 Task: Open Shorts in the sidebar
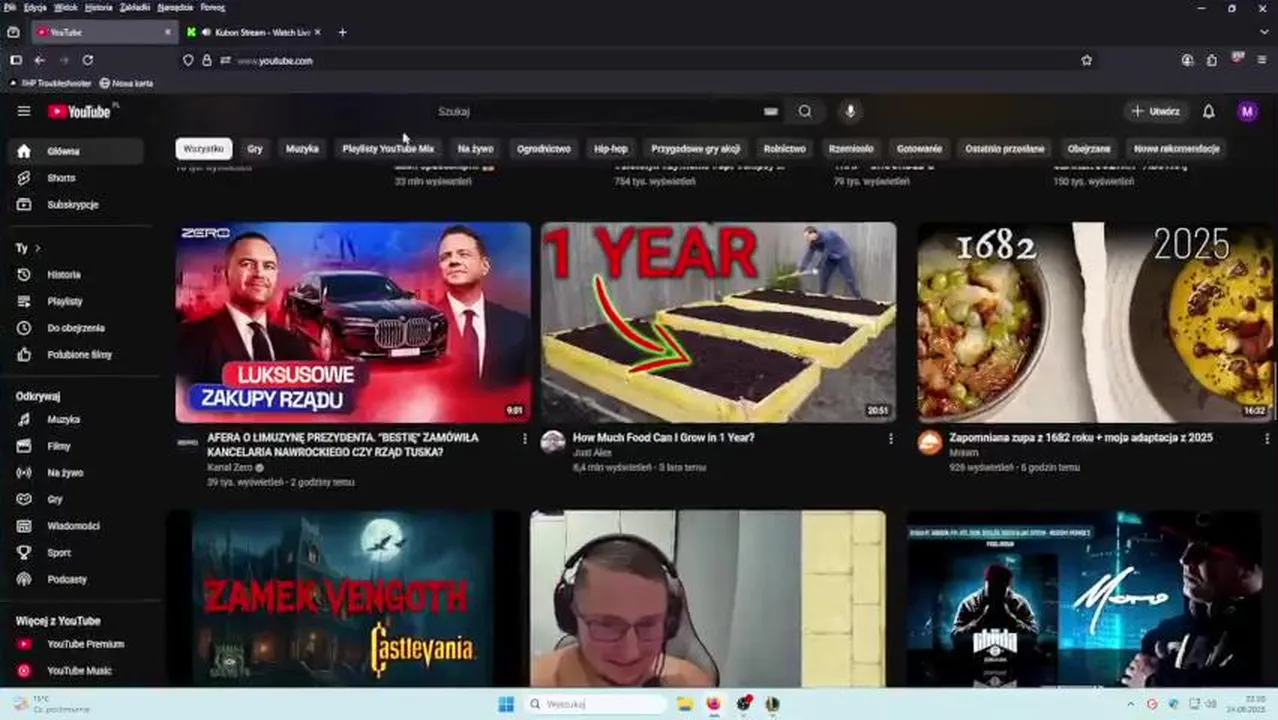pos(76,178)
